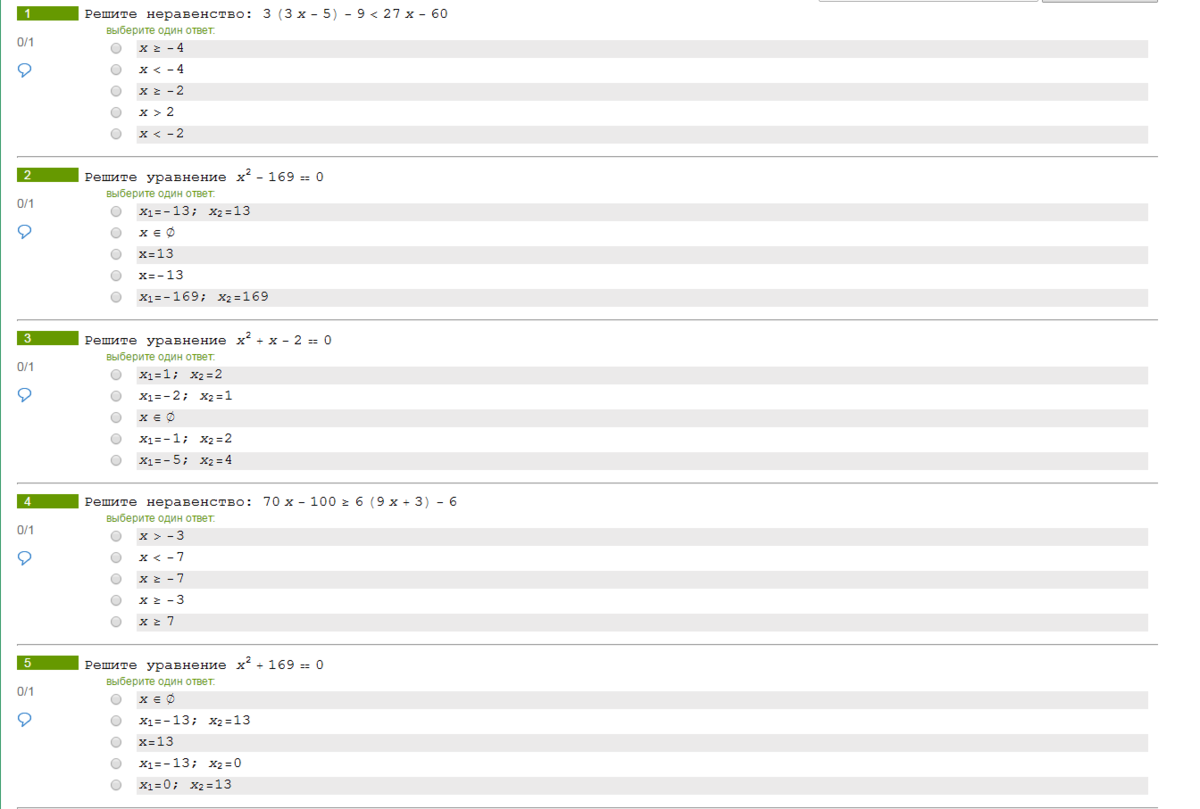Screen dimensions: 1200x809
Task: Mark x < −7 in question 4
Action: (116, 558)
